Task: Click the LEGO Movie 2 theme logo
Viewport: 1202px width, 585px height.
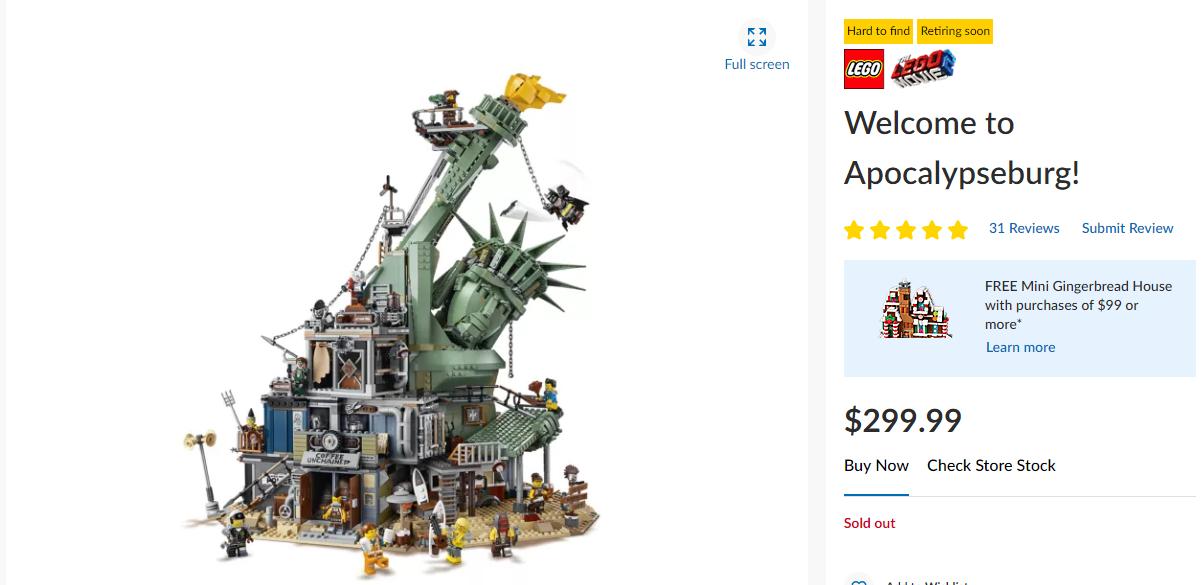Action: [923, 70]
